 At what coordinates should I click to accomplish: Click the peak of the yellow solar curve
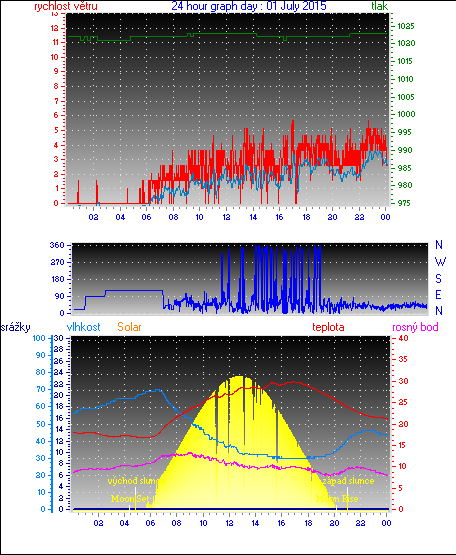pos(240,376)
